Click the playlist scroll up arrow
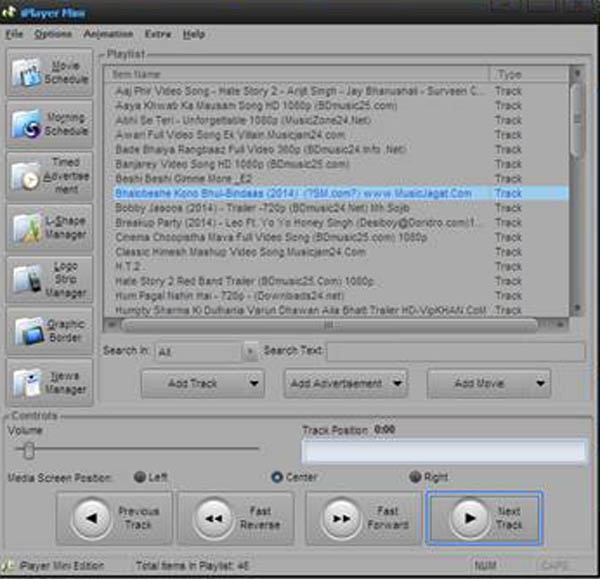This screenshot has width=600, height=579. pyautogui.click(x=577, y=73)
